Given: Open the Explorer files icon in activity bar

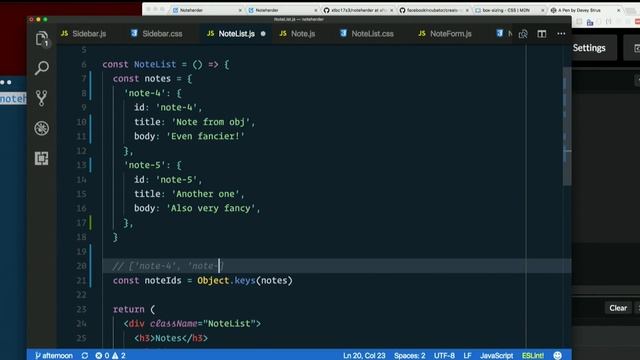Looking at the screenshot, I should (42, 39).
